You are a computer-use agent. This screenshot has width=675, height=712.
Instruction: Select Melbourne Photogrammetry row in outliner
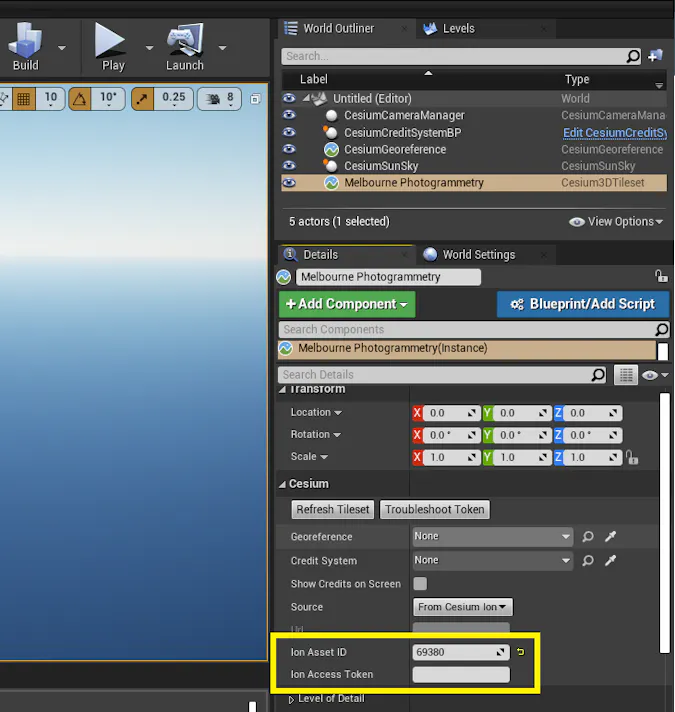pos(474,183)
